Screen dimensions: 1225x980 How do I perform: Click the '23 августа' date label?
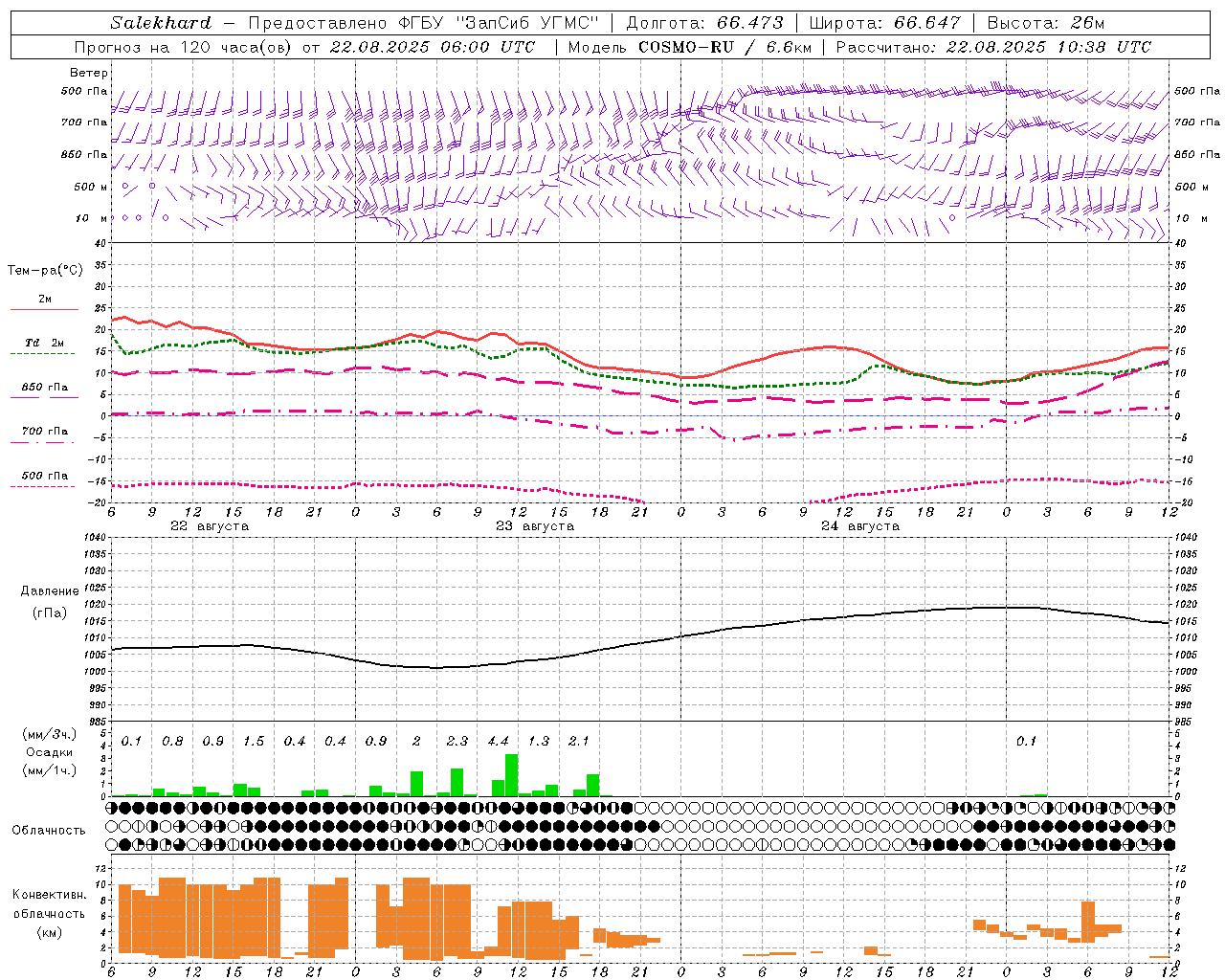[x=535, y=526]
